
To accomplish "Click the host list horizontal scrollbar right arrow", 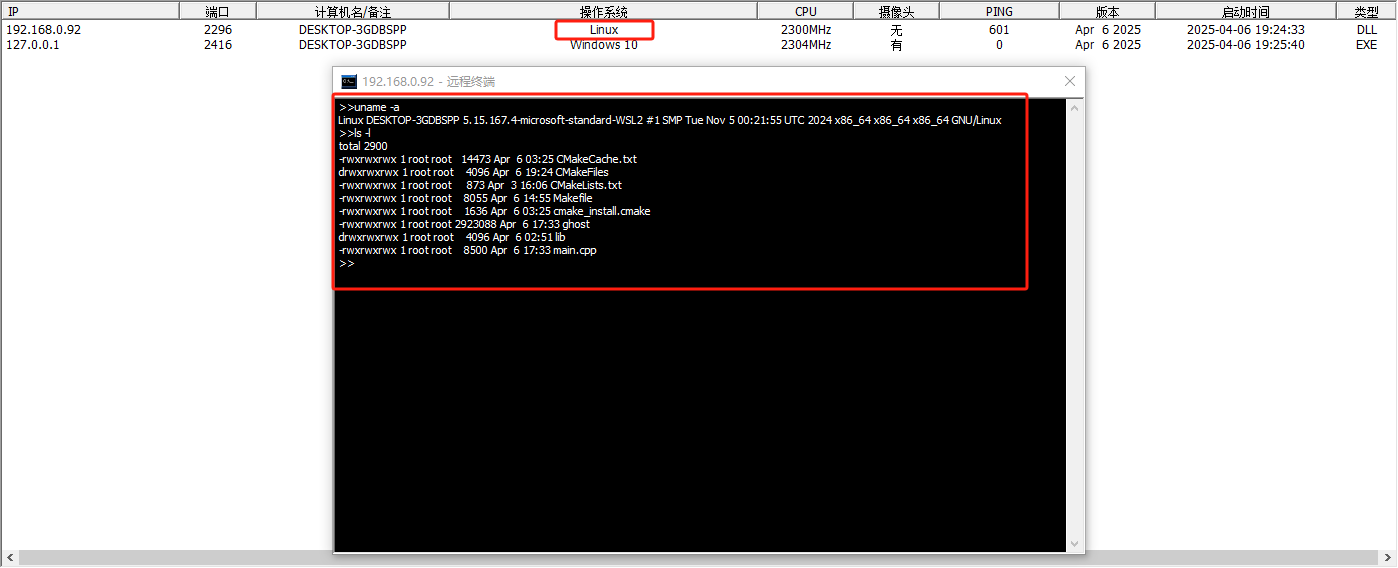I will click(1389, 558).
